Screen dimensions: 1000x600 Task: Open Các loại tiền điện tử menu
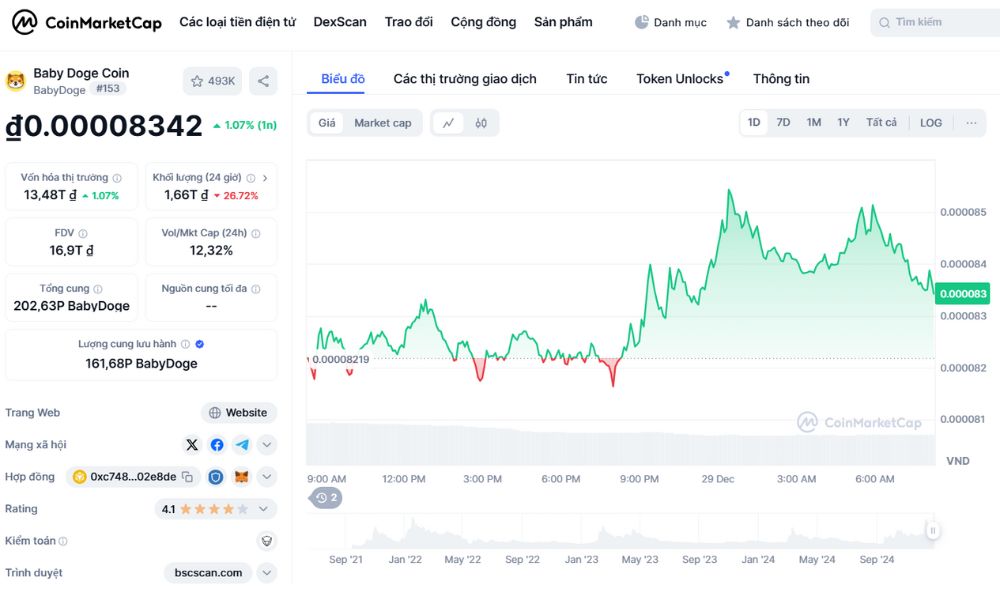237,22
